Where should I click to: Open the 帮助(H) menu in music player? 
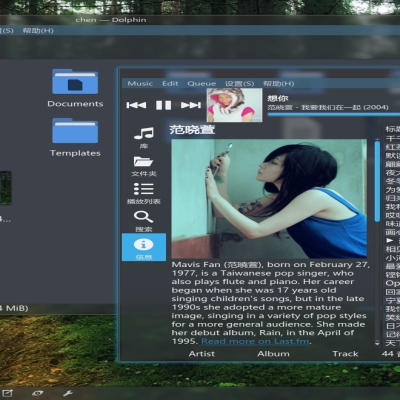click(279, 83)
